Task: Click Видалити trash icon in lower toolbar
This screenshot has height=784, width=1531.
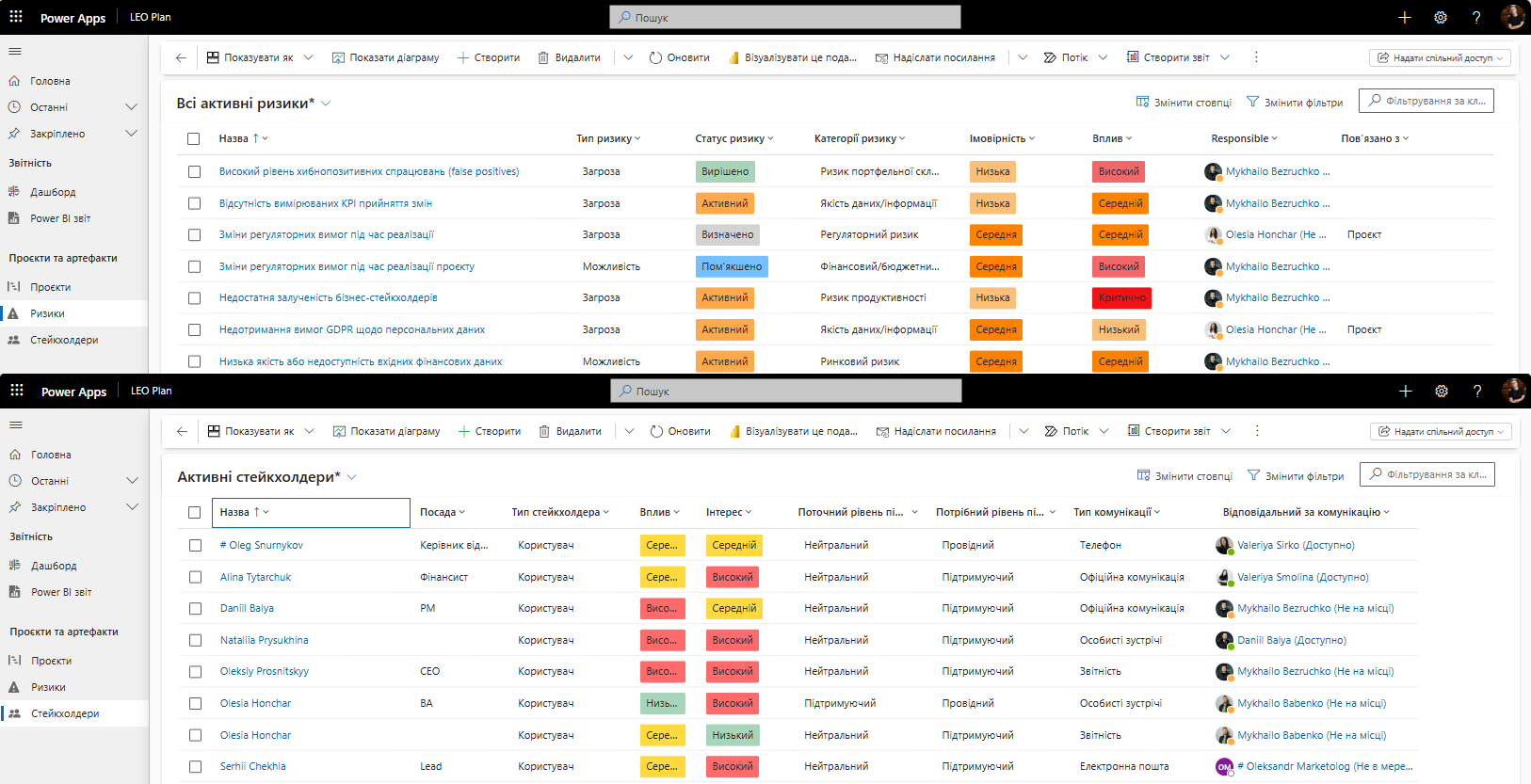Action: pyautogui.click(x=544, y=431)
